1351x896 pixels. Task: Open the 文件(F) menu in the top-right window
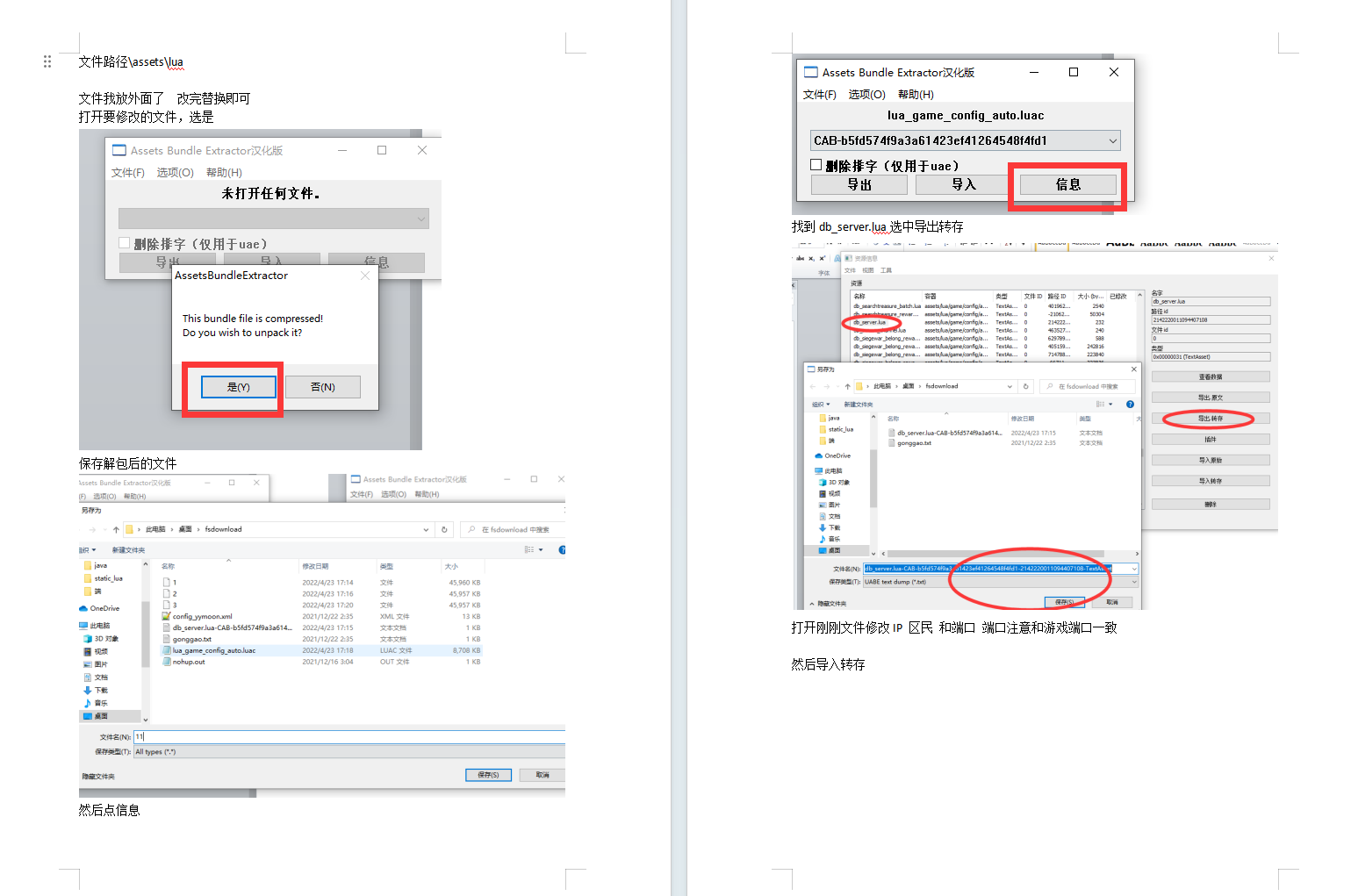[x=819, y=95]
